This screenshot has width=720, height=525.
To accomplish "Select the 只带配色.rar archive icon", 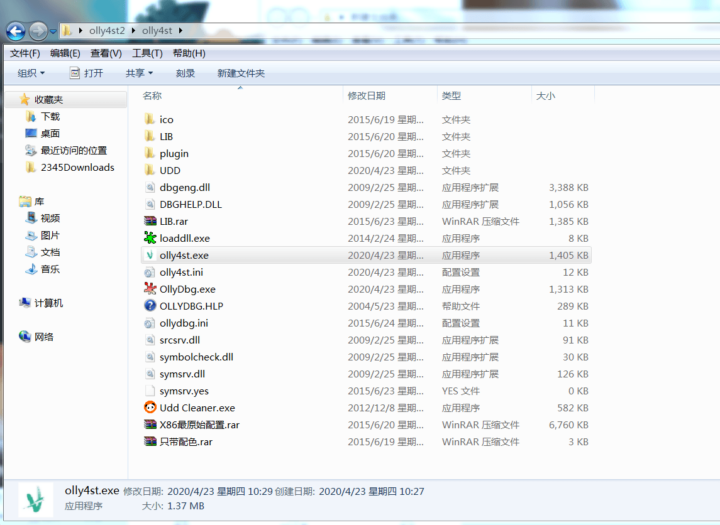I will [x=150, y=442].
